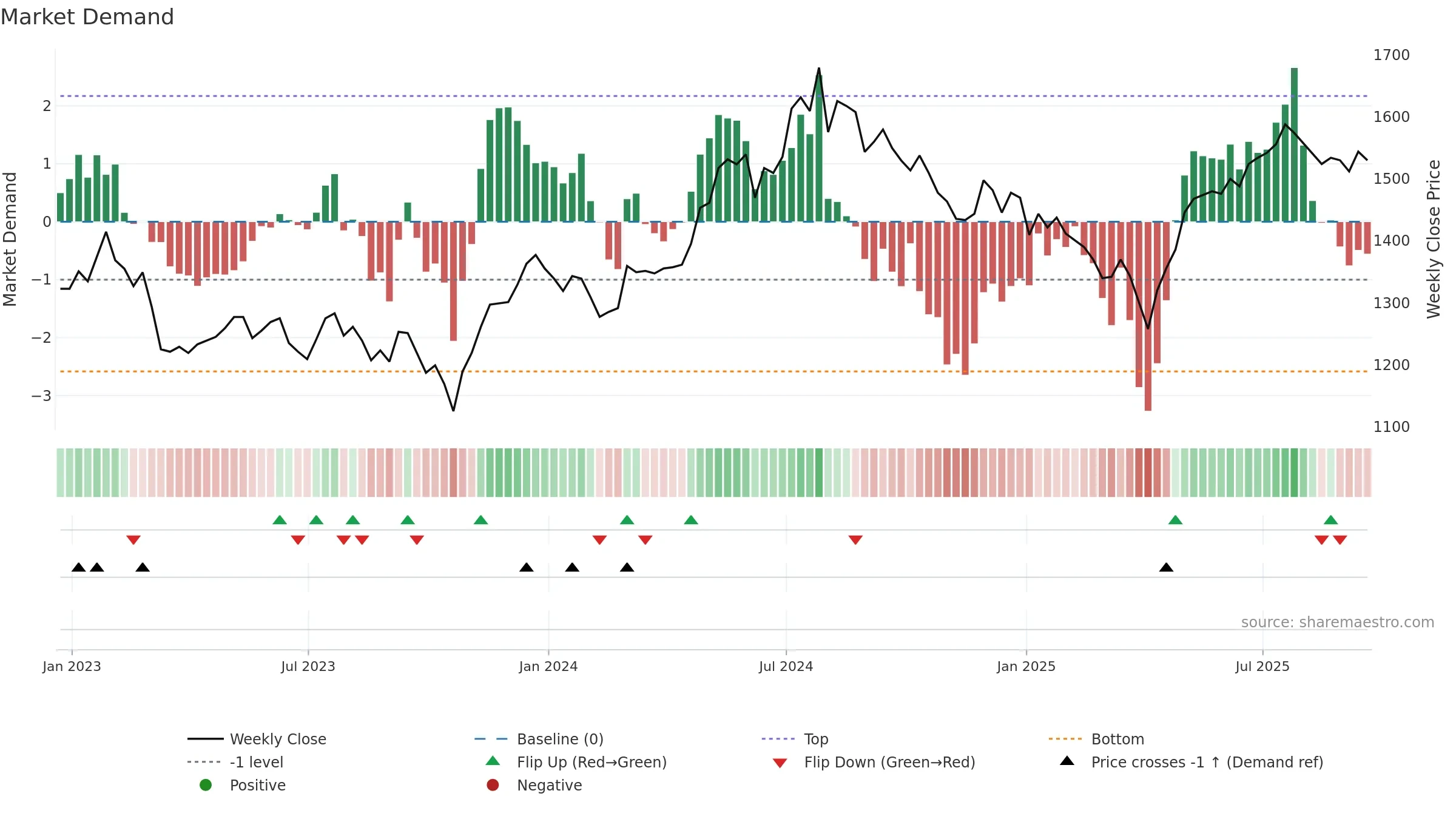1456x819 pixels.
Task: Click the red Flip Down triangle in legend
Action: [780, 763]
